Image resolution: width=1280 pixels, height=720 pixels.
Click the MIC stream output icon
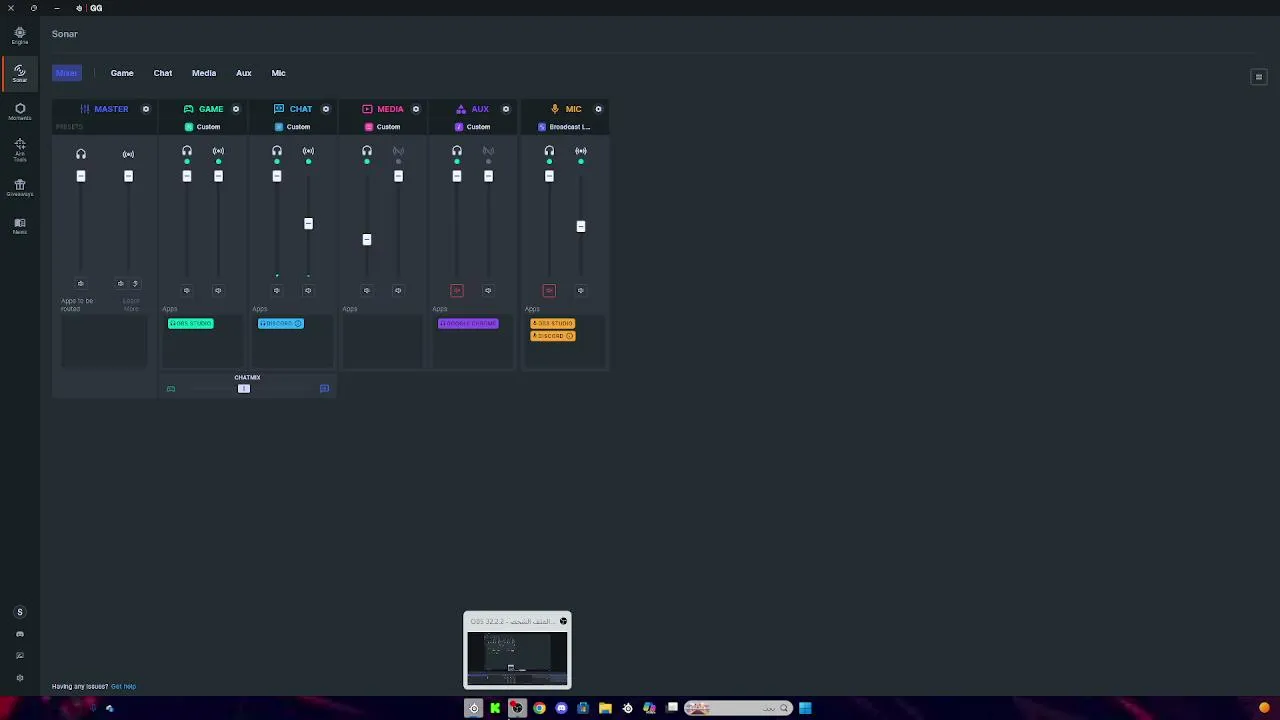click(x=581, y=151)
